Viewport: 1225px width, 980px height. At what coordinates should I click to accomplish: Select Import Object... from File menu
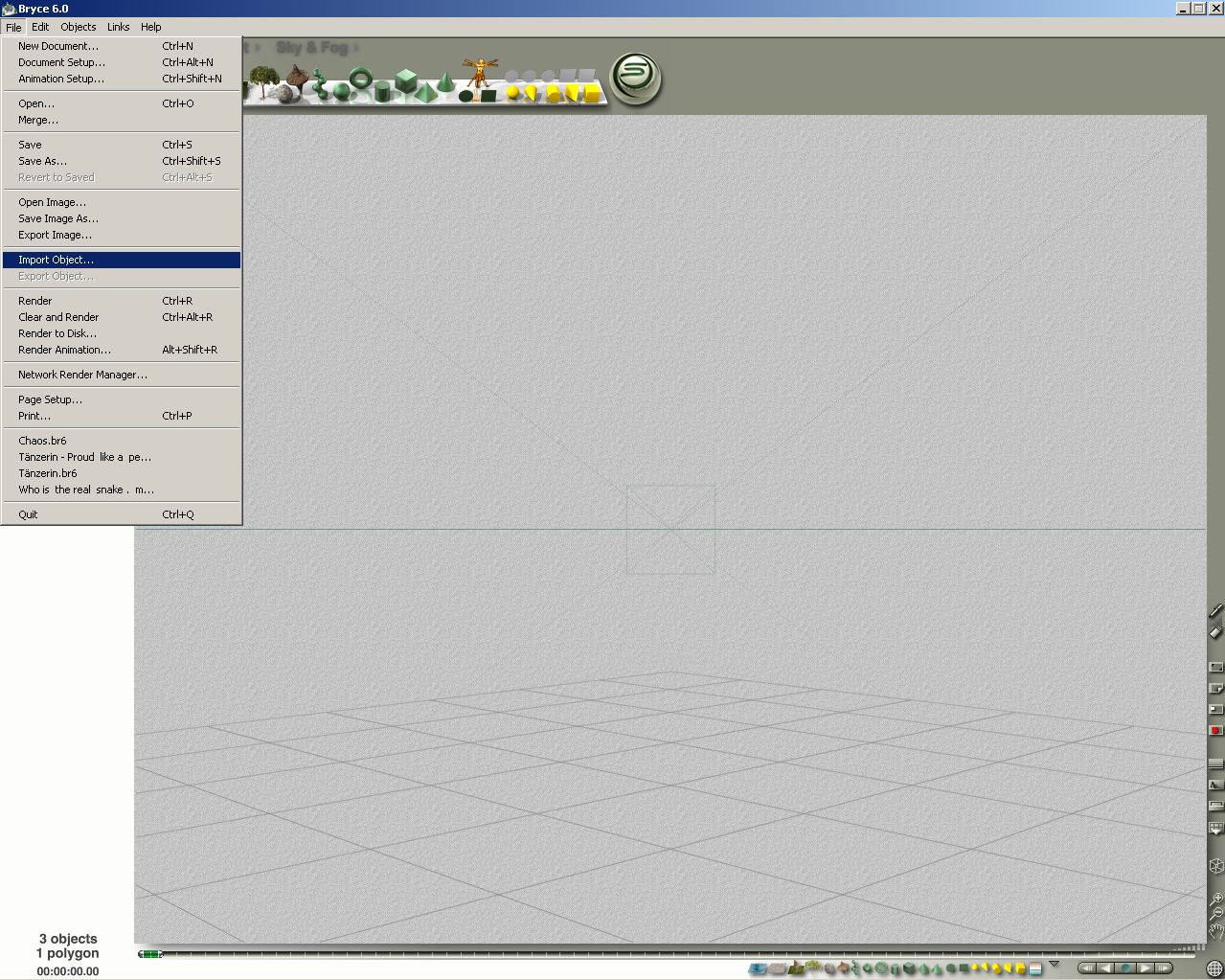click(x=122, y=260)
